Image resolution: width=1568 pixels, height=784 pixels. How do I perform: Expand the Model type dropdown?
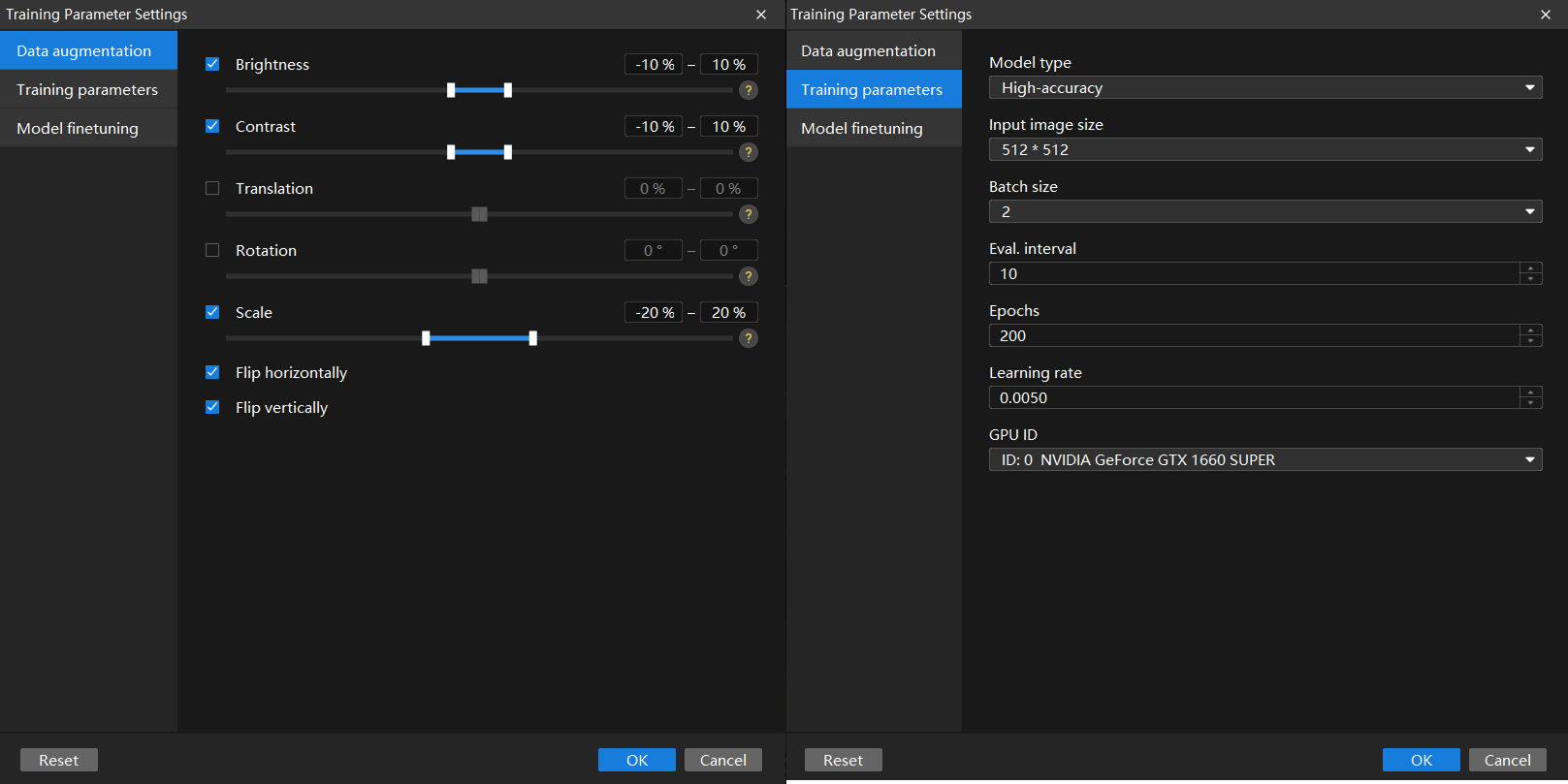tap(1265, 87)
